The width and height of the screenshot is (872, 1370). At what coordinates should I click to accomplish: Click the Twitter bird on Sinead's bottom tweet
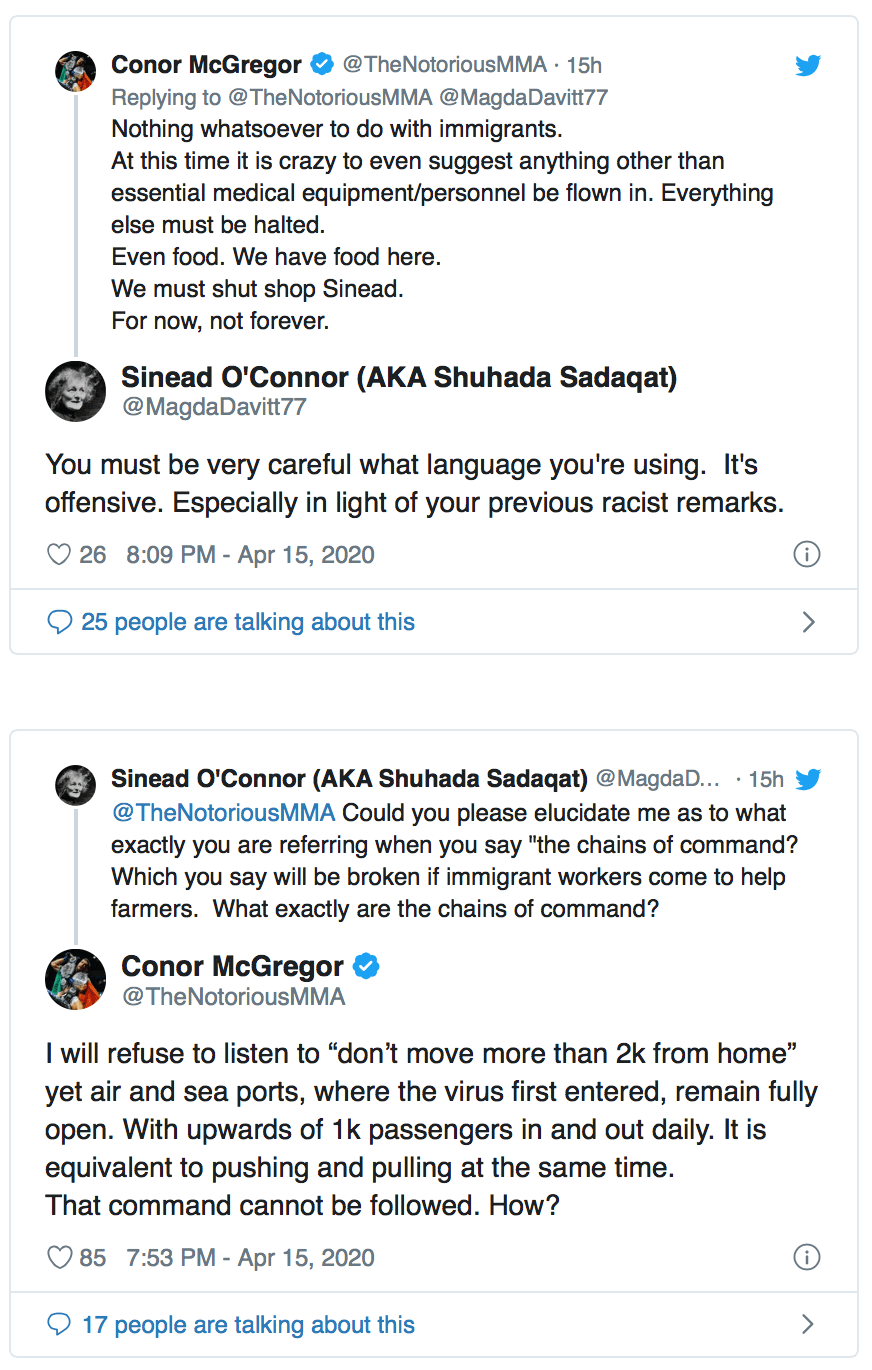(x=808, y=779)
